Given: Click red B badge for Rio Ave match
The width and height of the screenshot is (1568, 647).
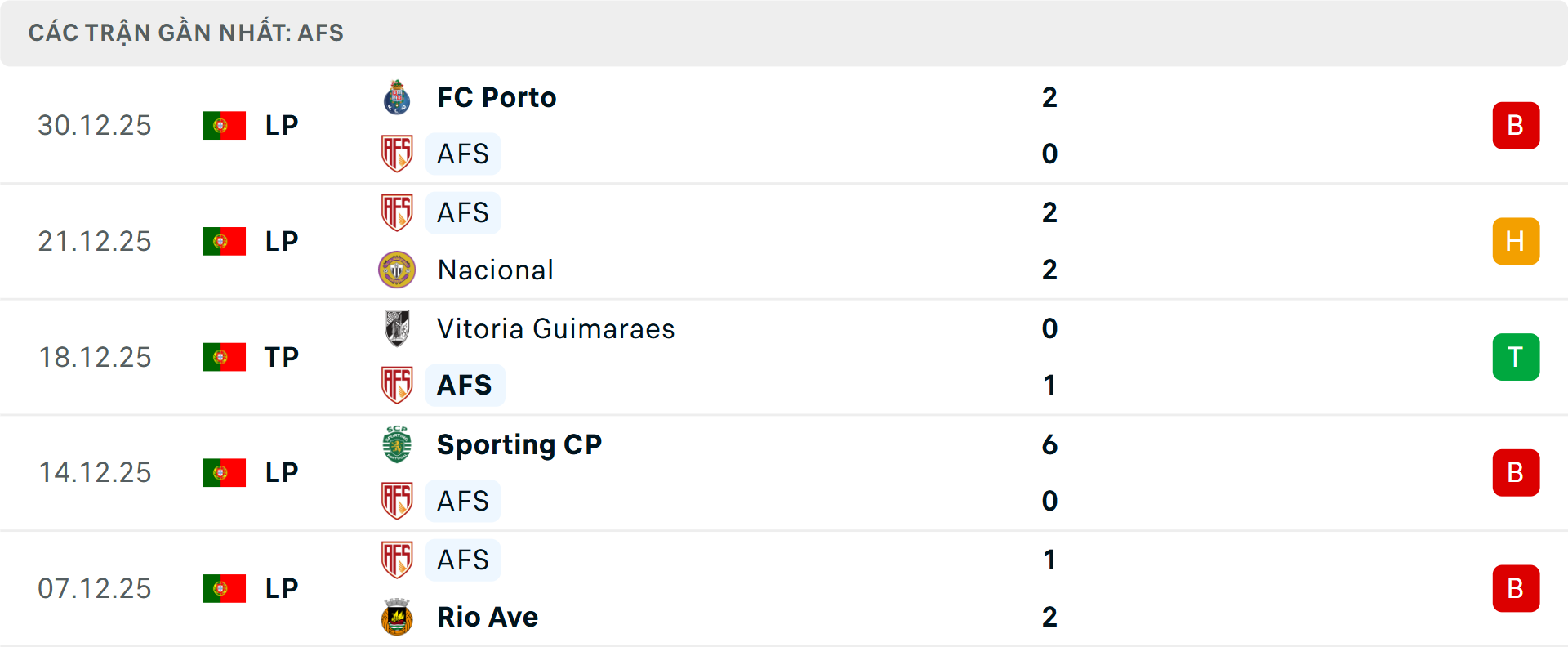Looking at the screenshot, I should [1516, 588].
